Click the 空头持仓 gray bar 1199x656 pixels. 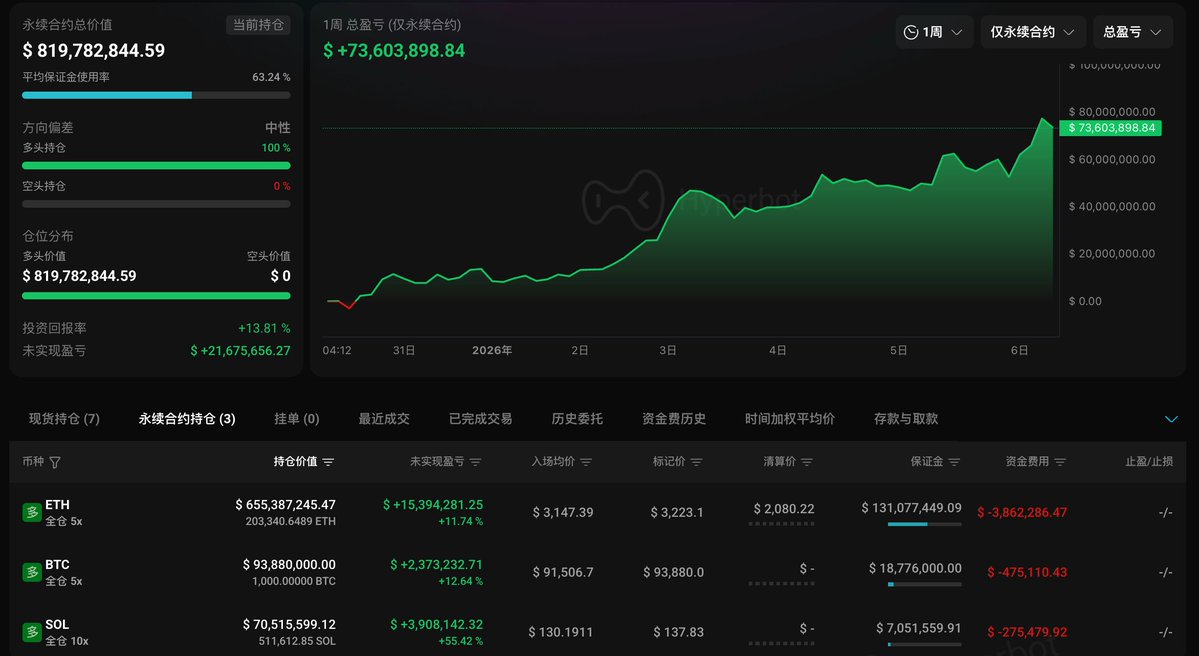click(x=156, y=204)
